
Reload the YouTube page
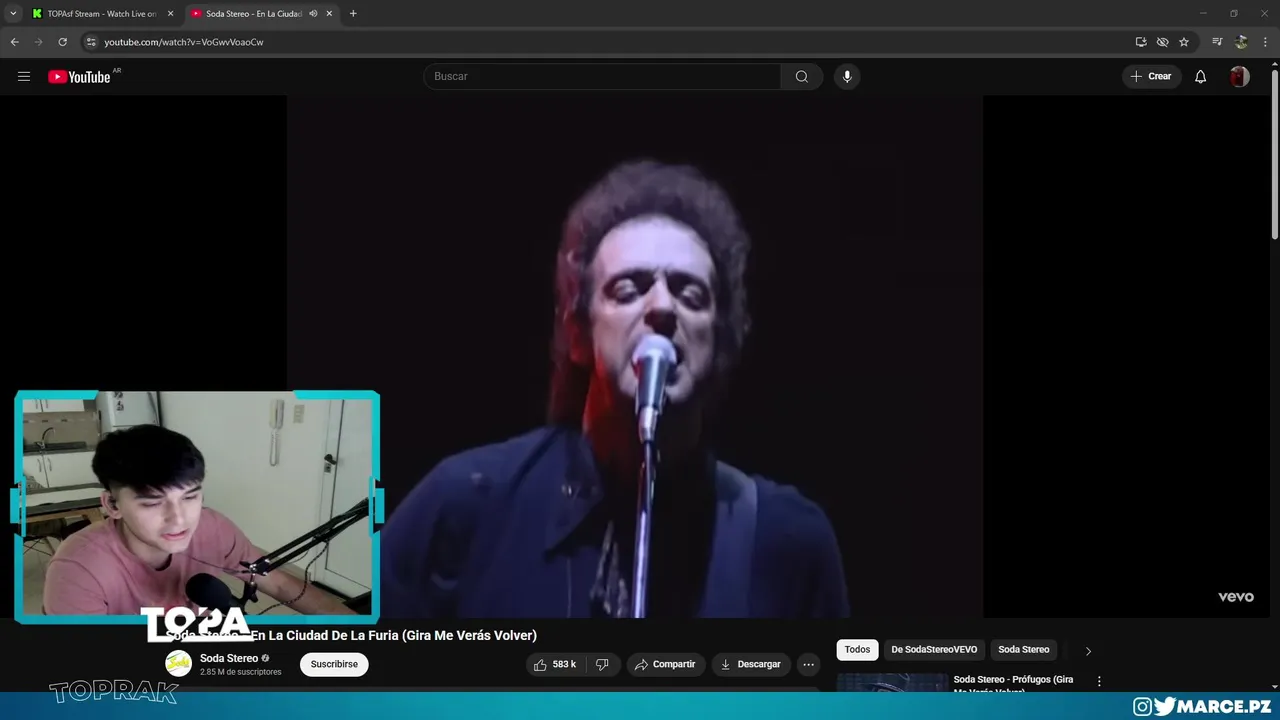click(x=62, y=42)
